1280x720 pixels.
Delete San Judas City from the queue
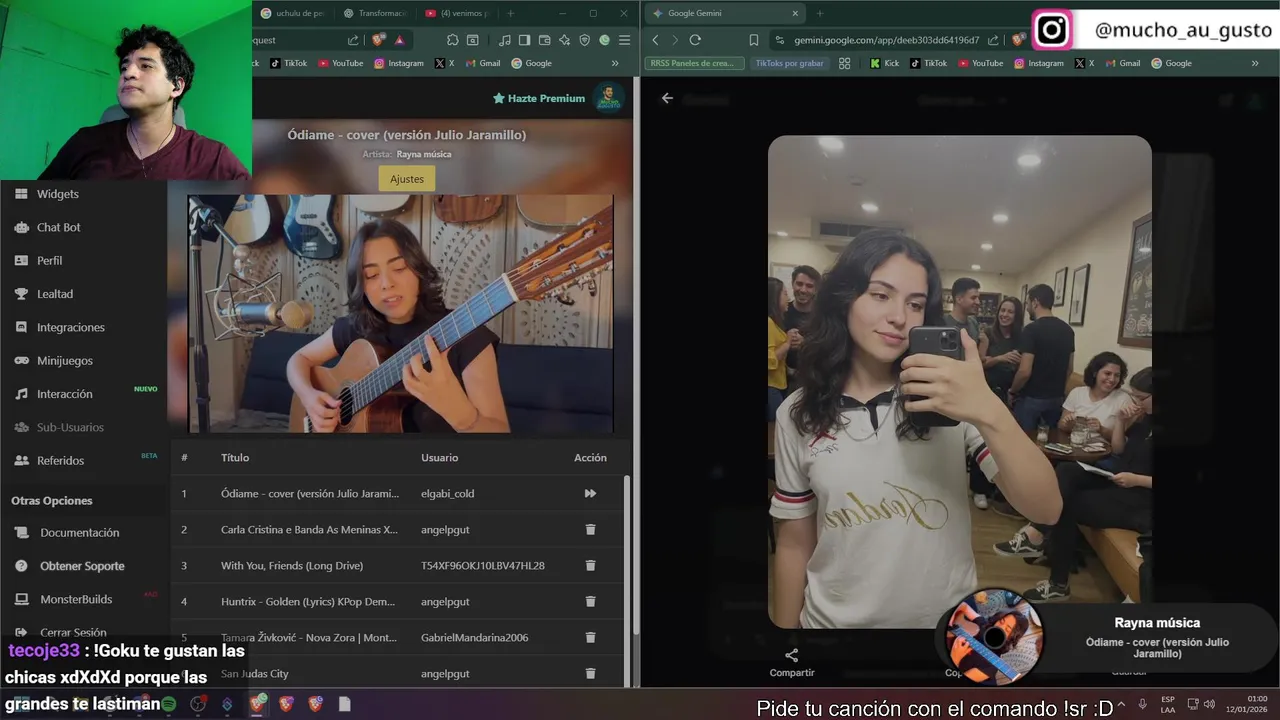pyautogui.click(x=590, y=673)
